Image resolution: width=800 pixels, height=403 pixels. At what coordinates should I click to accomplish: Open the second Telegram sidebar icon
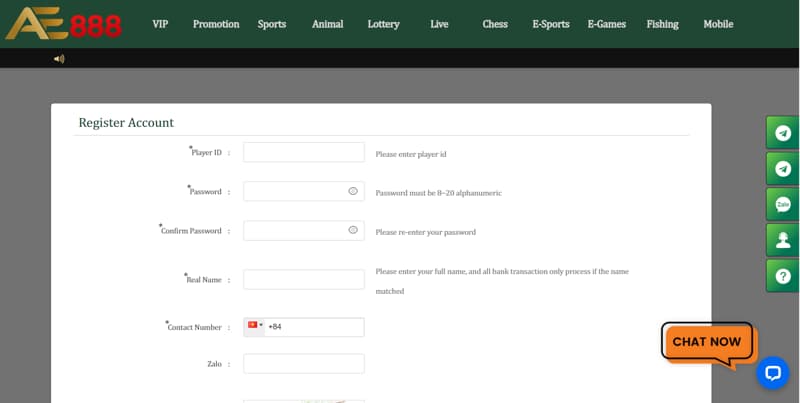pyautogui.click(x=782, y=169)
